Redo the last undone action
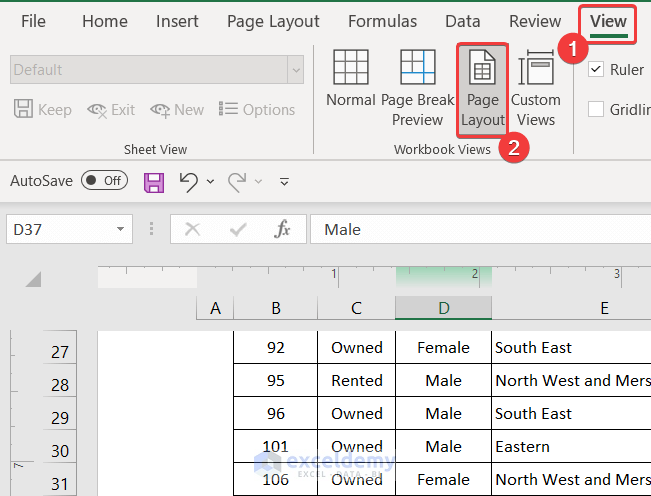Image resolution: width=651 pixels, height=496 pixels. click(x=237, y=182)
